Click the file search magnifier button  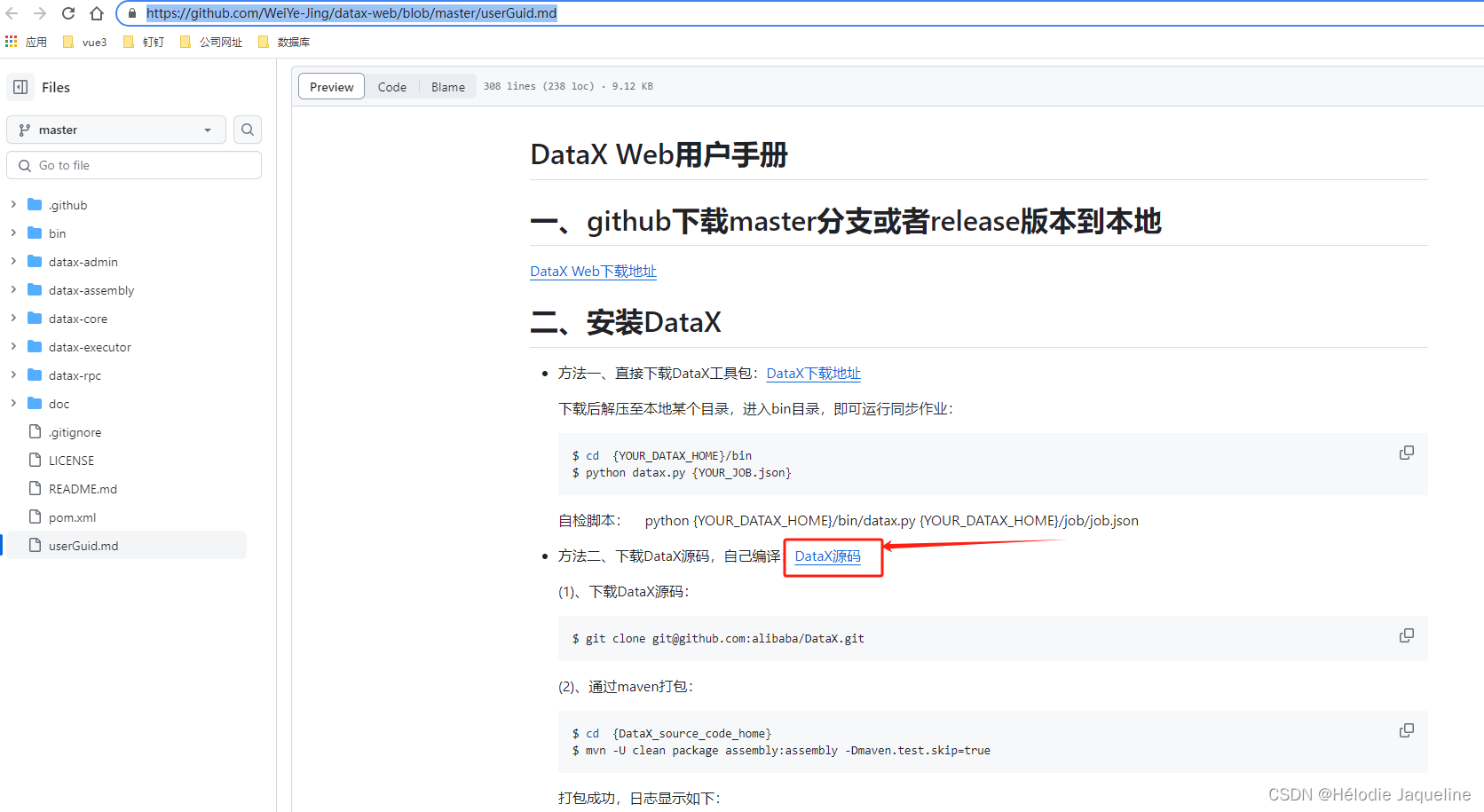(x=248, y=130)
